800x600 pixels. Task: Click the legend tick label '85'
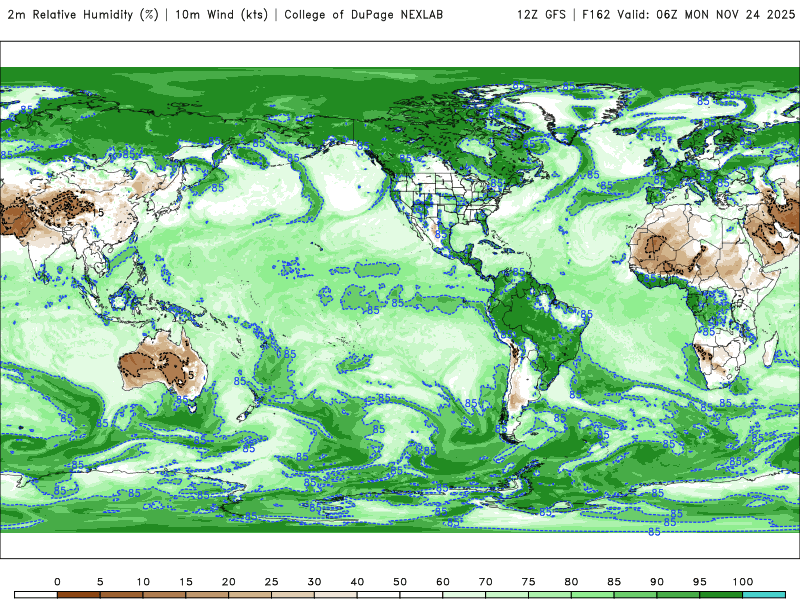(x=614, y=582)
